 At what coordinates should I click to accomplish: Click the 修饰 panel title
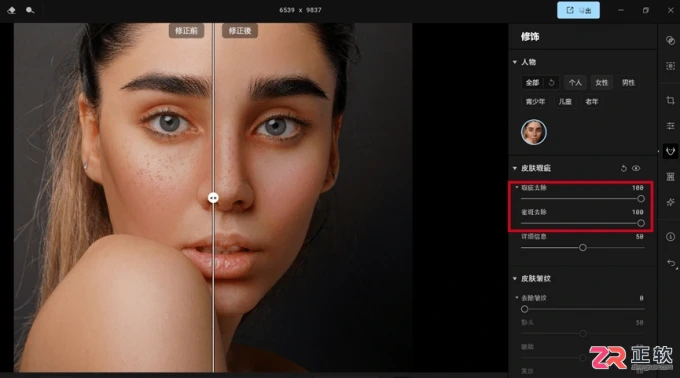pos(530,37)
